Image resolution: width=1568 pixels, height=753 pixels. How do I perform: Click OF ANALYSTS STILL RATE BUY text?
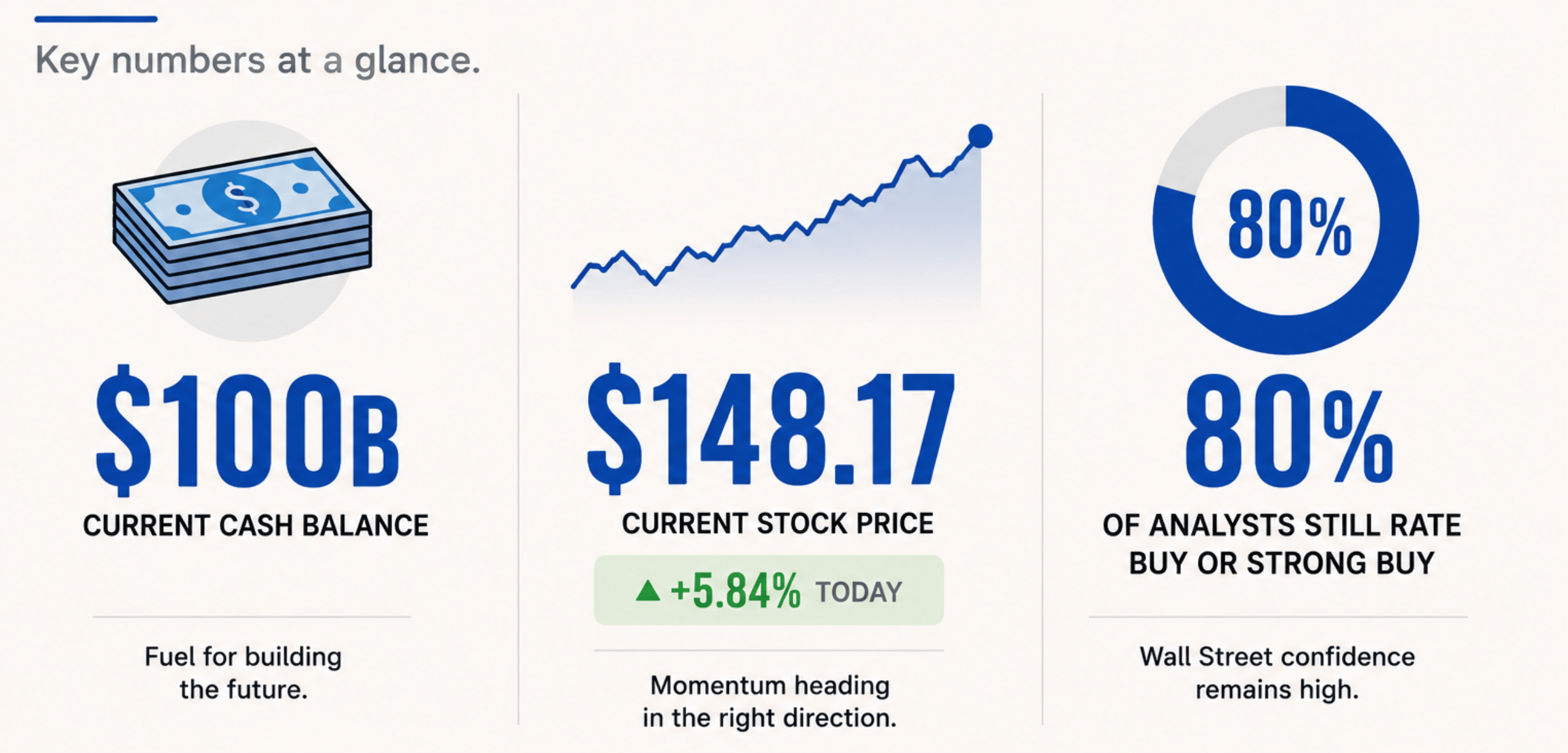tap(1281, 544)
